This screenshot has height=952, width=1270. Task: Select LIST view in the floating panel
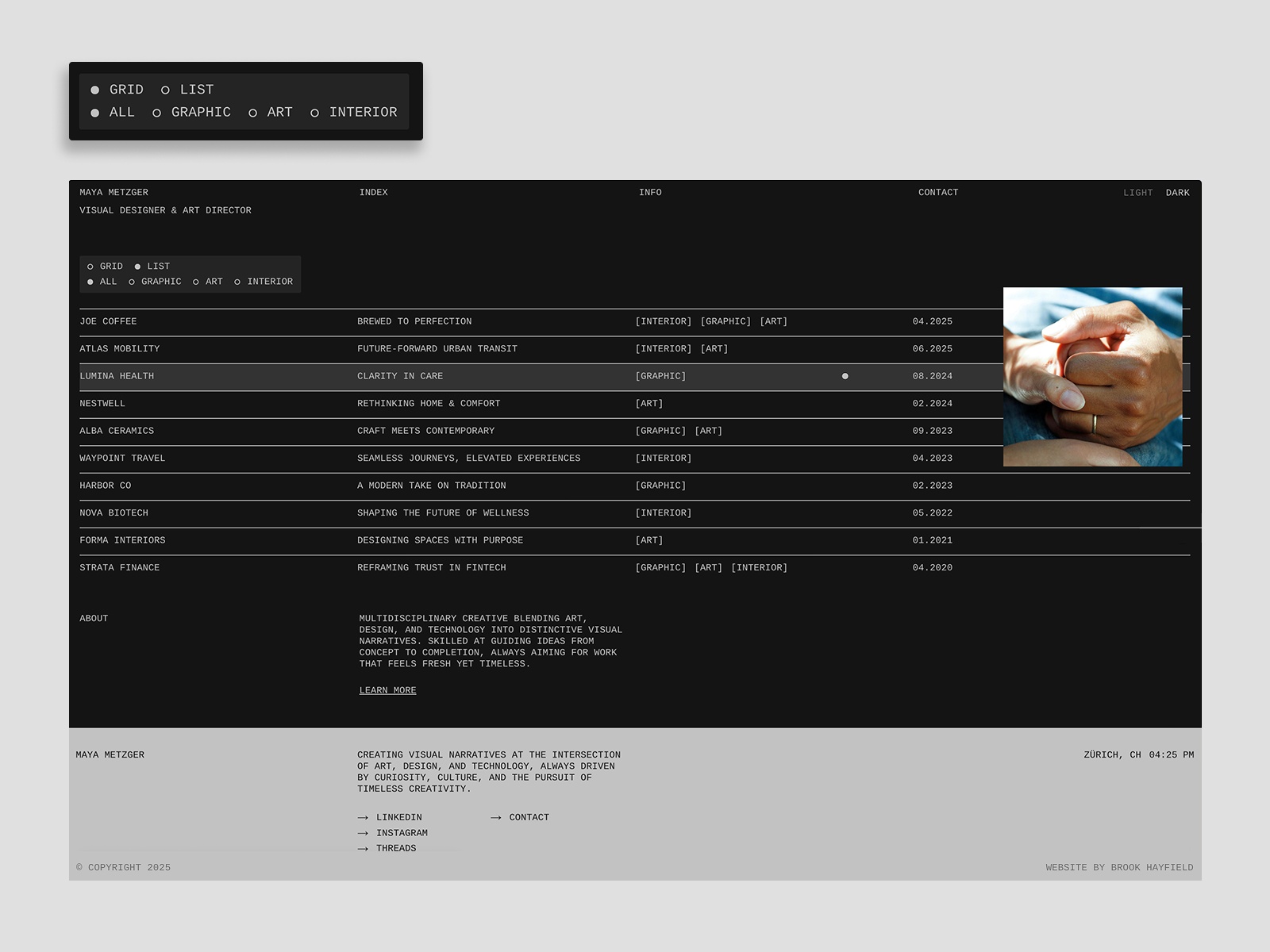click(x=166, y=90)
